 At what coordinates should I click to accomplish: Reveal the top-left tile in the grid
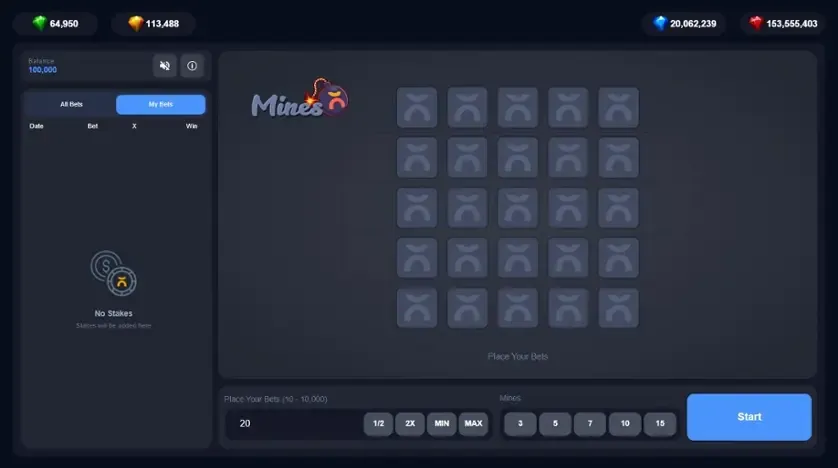(x=417, y=107)
